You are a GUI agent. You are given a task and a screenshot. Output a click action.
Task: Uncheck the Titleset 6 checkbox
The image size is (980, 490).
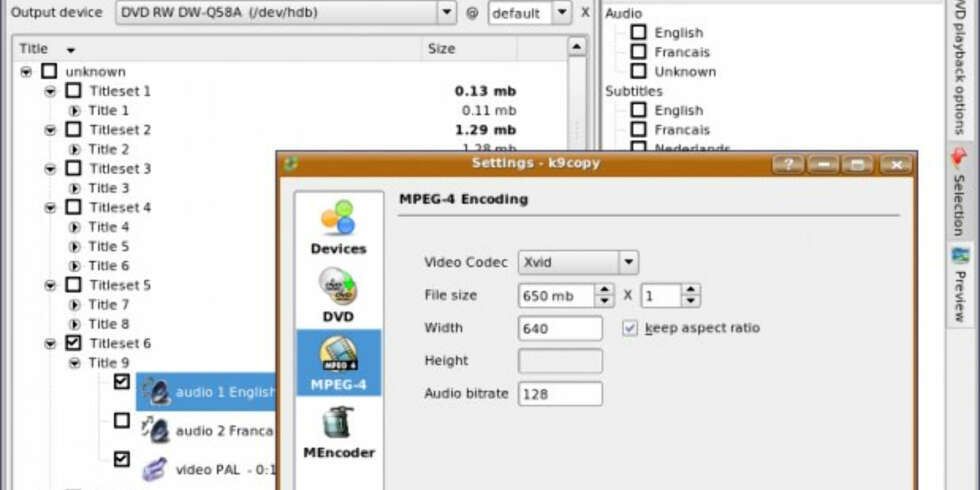[x=73, y=342]
